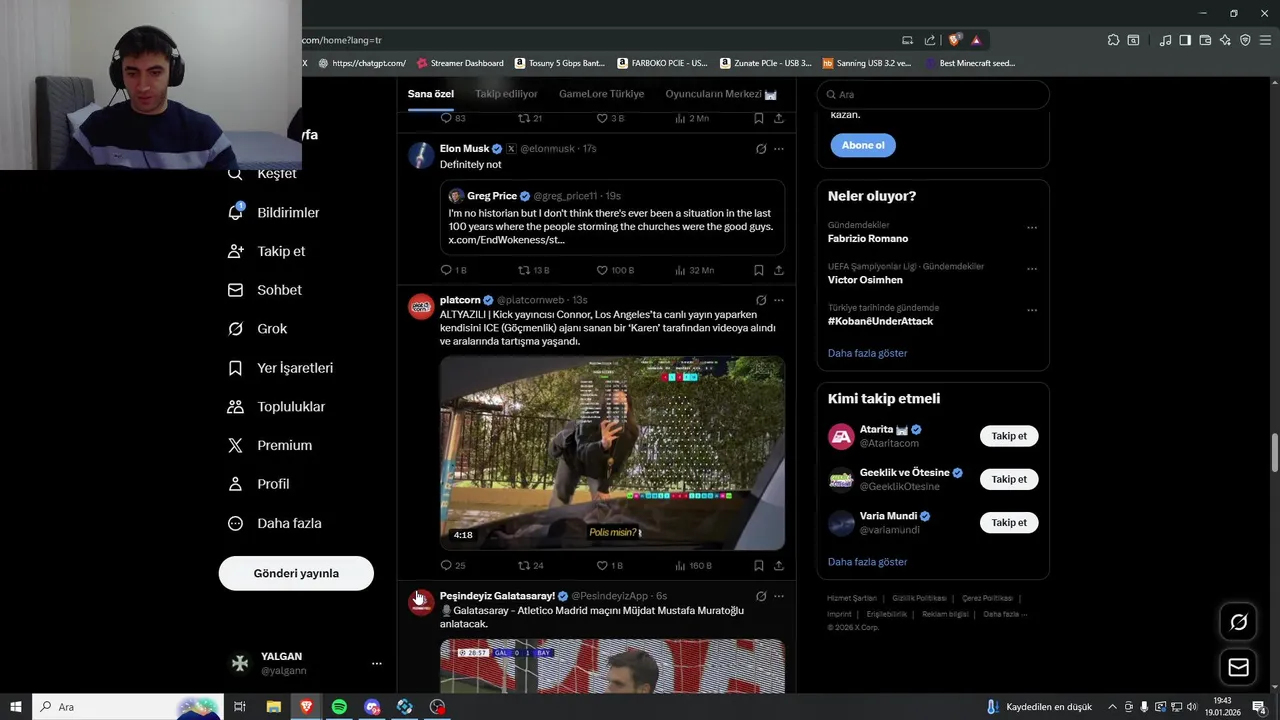The image size is (1280, 720).
Task: Switch to GameLore Türkiye tab
Action: pyautogui.click(x=601, y=94)
